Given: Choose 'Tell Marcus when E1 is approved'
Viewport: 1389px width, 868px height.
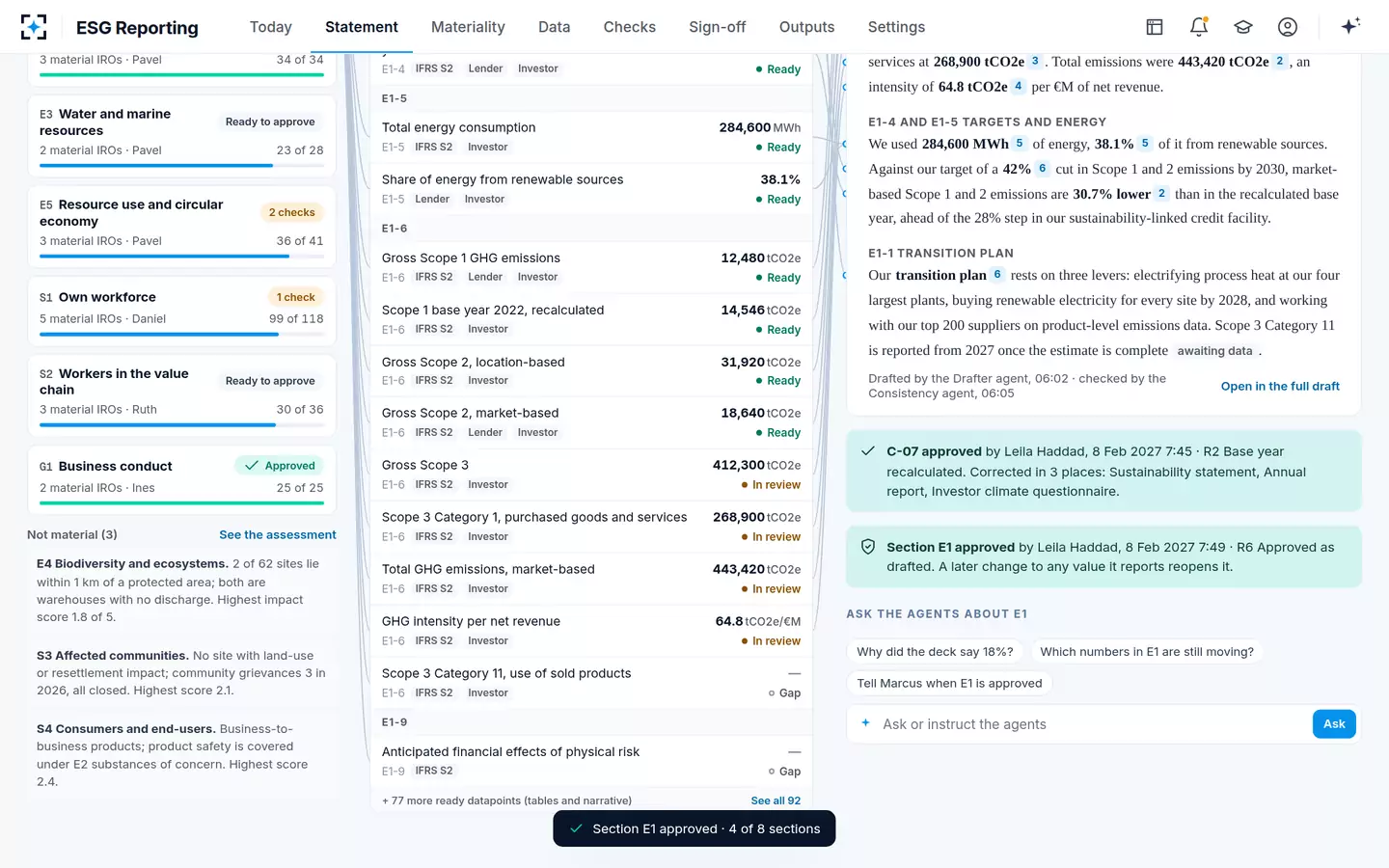Looking at the screenshot, I should tap(949, 683).
